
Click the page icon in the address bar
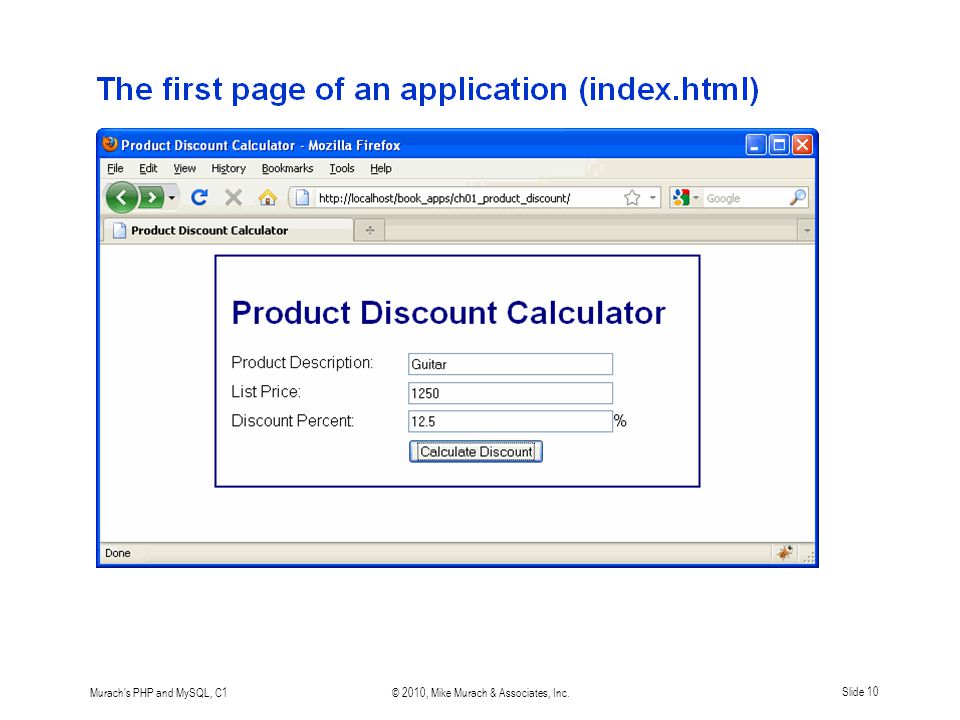302,198
